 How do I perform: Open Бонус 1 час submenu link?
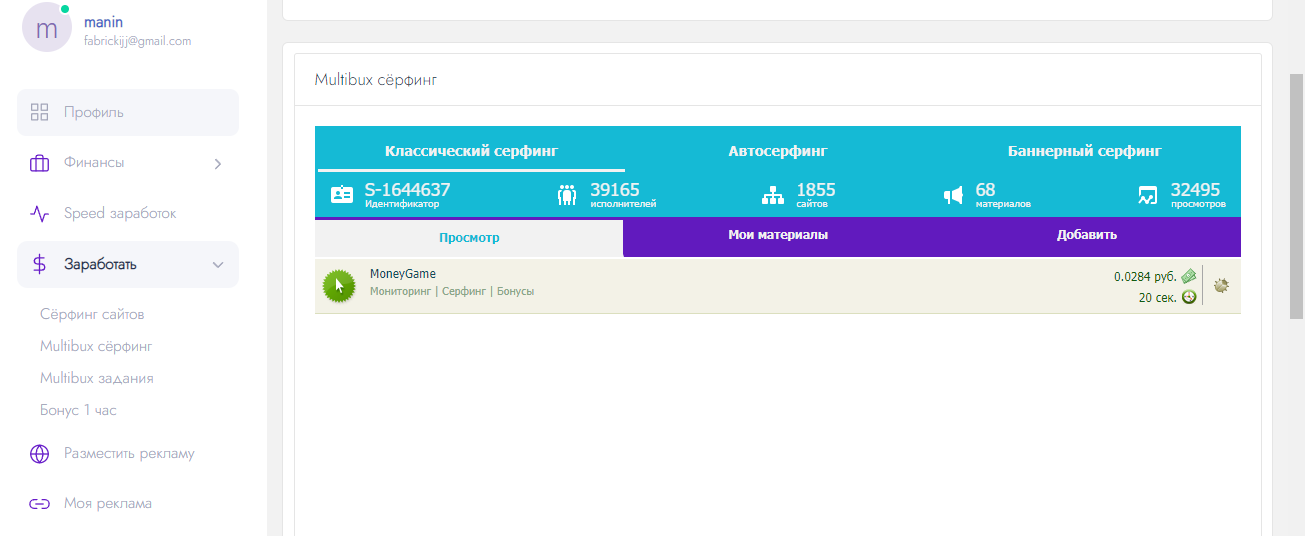tap(78, 410)
